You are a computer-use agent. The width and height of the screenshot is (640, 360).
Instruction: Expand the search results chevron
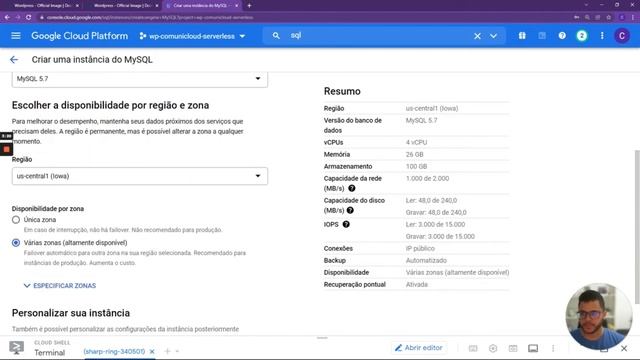(x=493, y=36)
